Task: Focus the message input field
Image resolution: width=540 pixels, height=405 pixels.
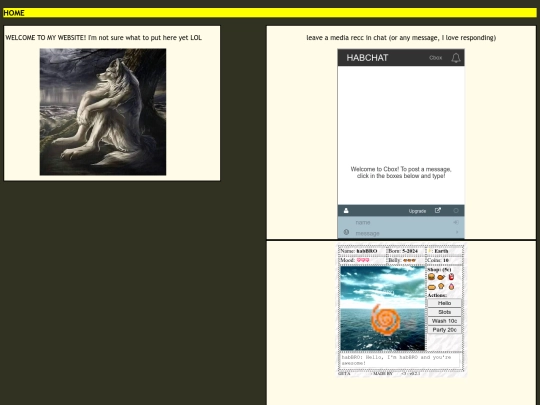Action: [x=401, y=233]
